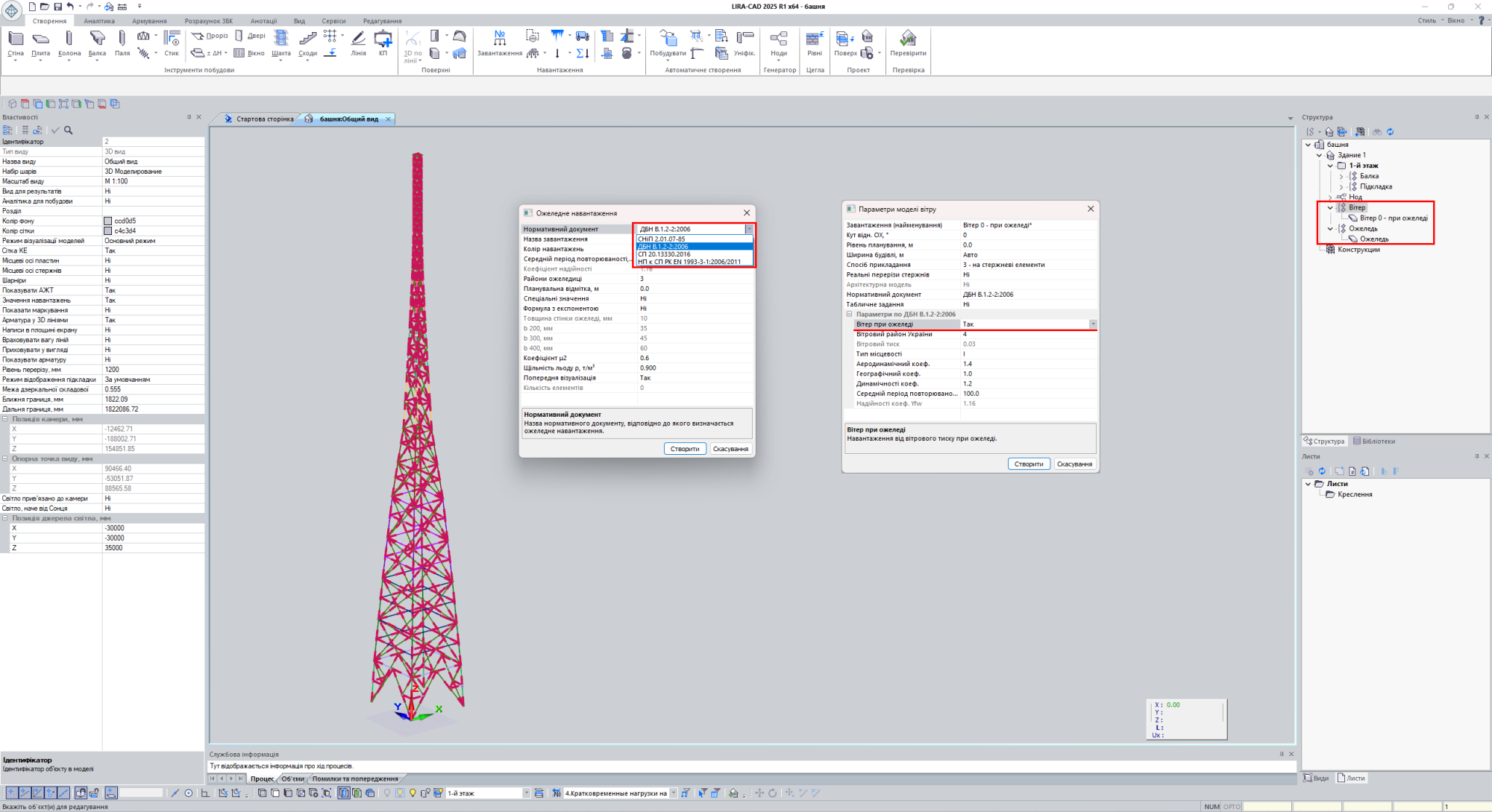1492x812 pixels.
Task: Click Створити in the ice load dialog
Action: tap(684, 449)
